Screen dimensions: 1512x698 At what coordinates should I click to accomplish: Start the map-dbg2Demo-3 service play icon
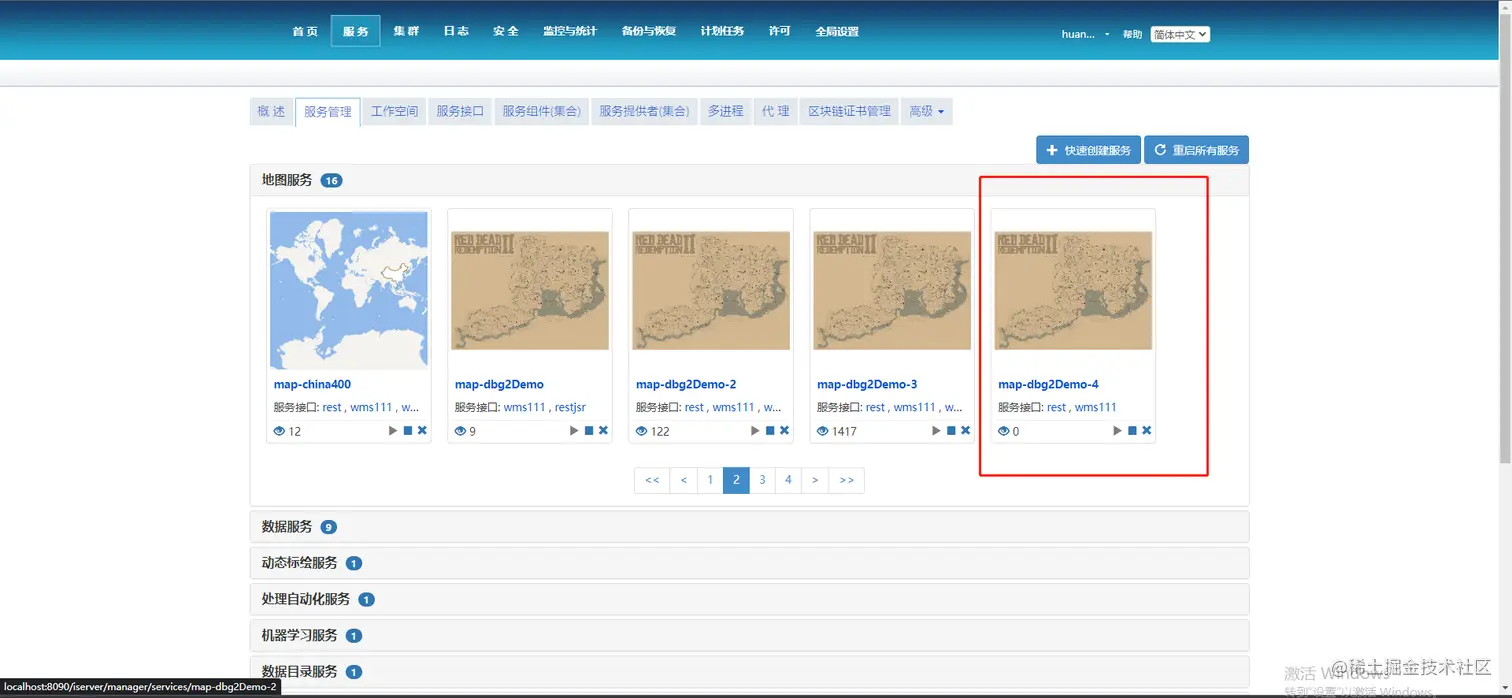pyautogui.click(x=936, y=431)
